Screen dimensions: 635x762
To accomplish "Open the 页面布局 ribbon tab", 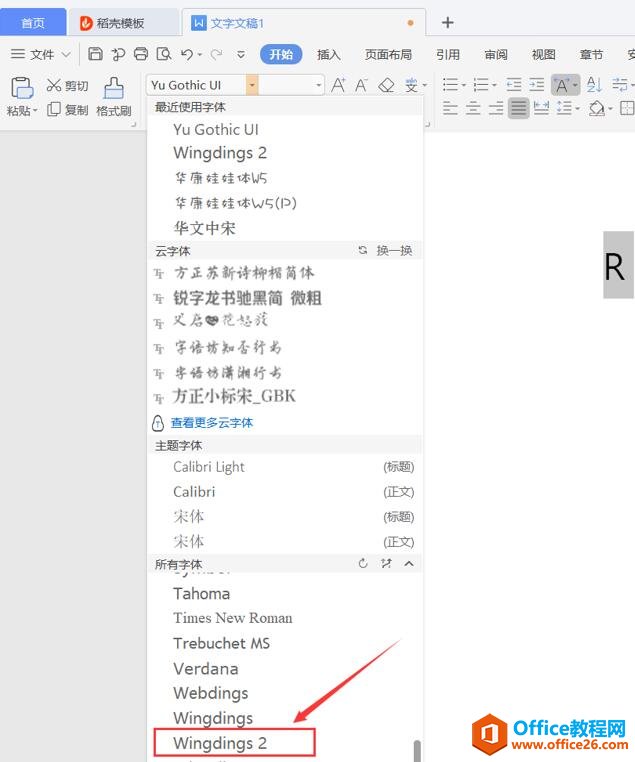I will tap(388, 54).
